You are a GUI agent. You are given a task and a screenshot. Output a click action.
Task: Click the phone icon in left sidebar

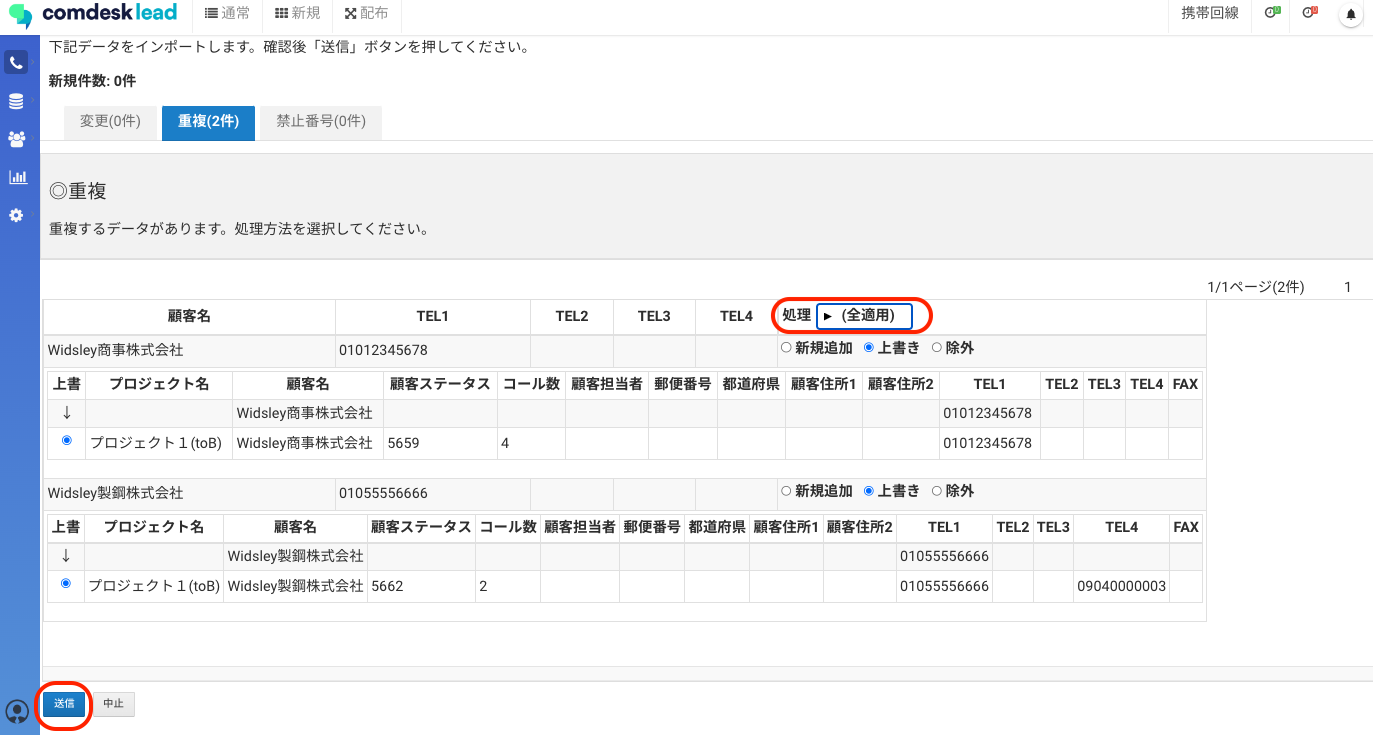pyautogui.click(x=16, y=63)
